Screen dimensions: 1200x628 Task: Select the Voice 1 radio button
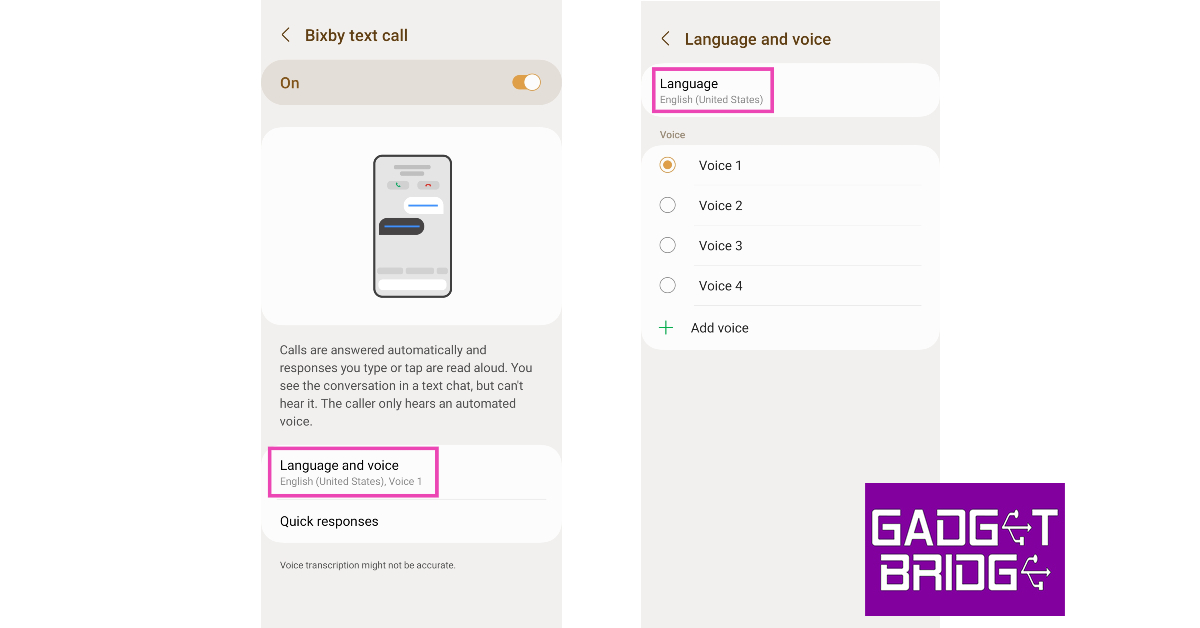tap(668, 165)
